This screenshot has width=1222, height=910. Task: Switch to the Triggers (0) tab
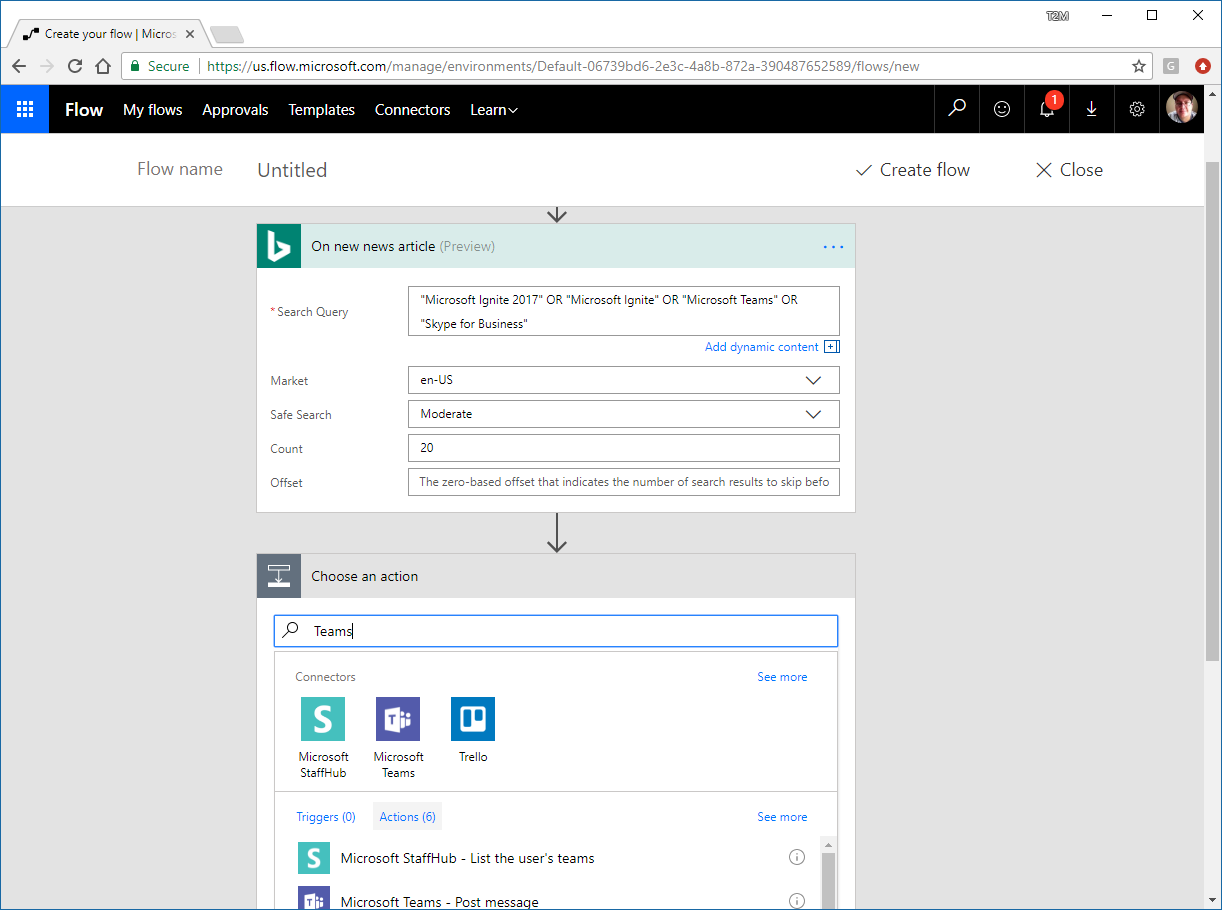coord(326,816)
